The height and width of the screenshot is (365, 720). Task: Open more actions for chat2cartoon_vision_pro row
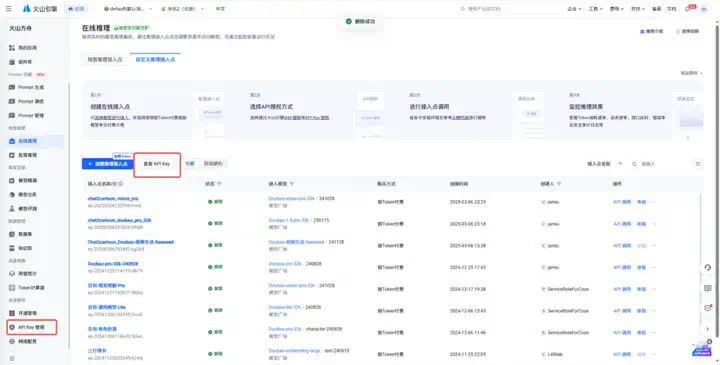(654, 202)
